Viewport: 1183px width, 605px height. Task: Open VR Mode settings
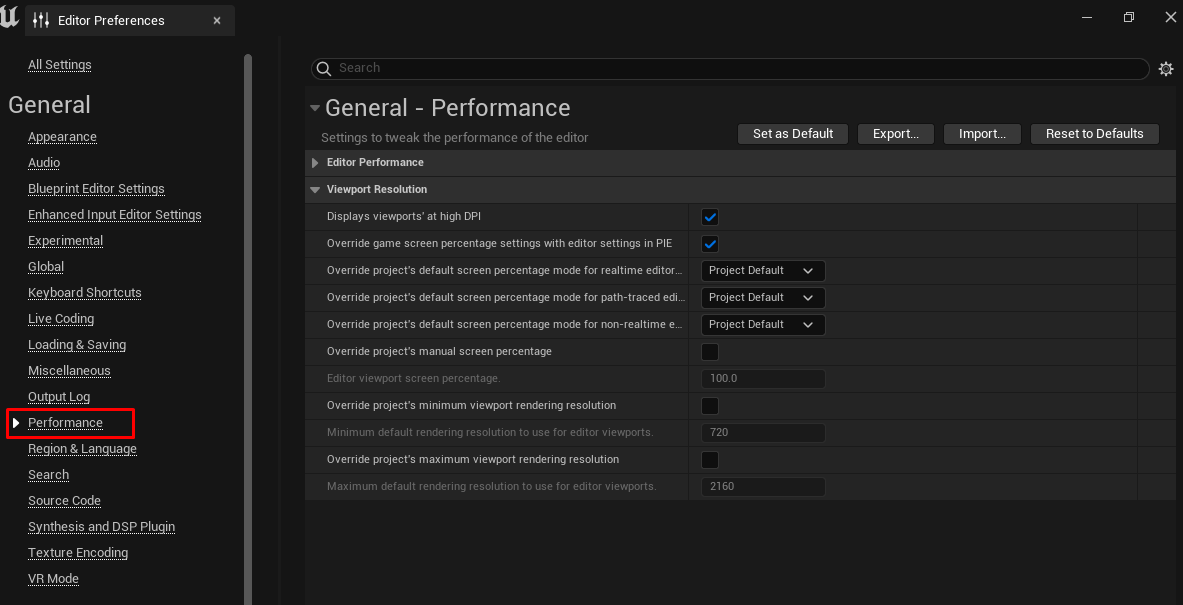pos(54,579)
